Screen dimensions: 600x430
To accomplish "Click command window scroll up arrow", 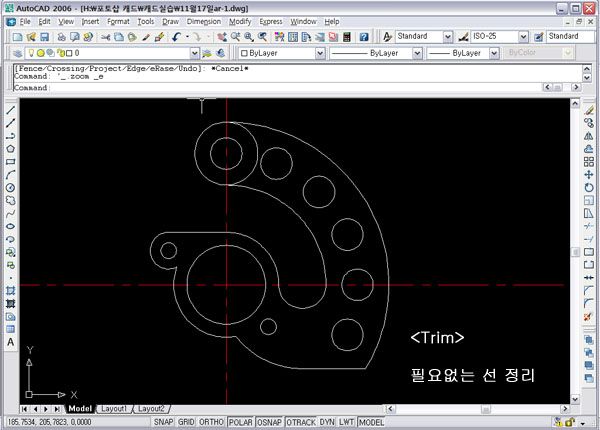I will coord(587,68).
